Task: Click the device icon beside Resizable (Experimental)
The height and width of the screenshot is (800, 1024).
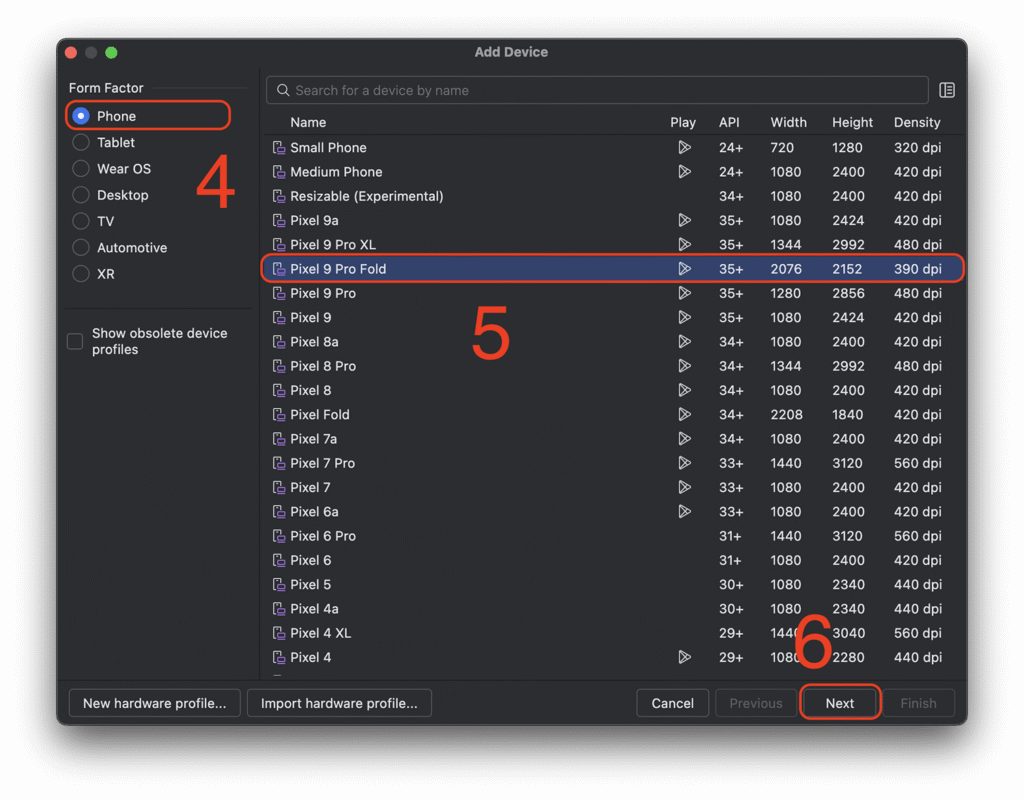Action: (x=279, y=196)
